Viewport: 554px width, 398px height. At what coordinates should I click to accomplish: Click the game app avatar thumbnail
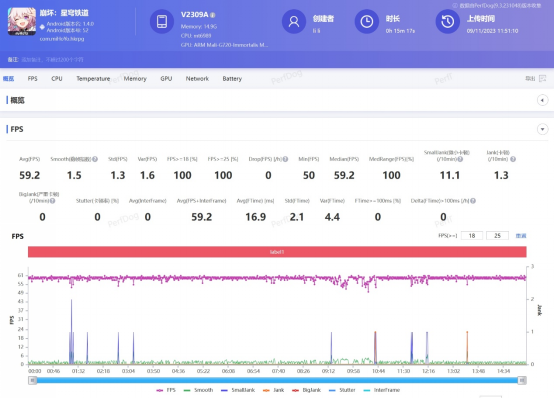pyautogui.click(x=22, y=22)
